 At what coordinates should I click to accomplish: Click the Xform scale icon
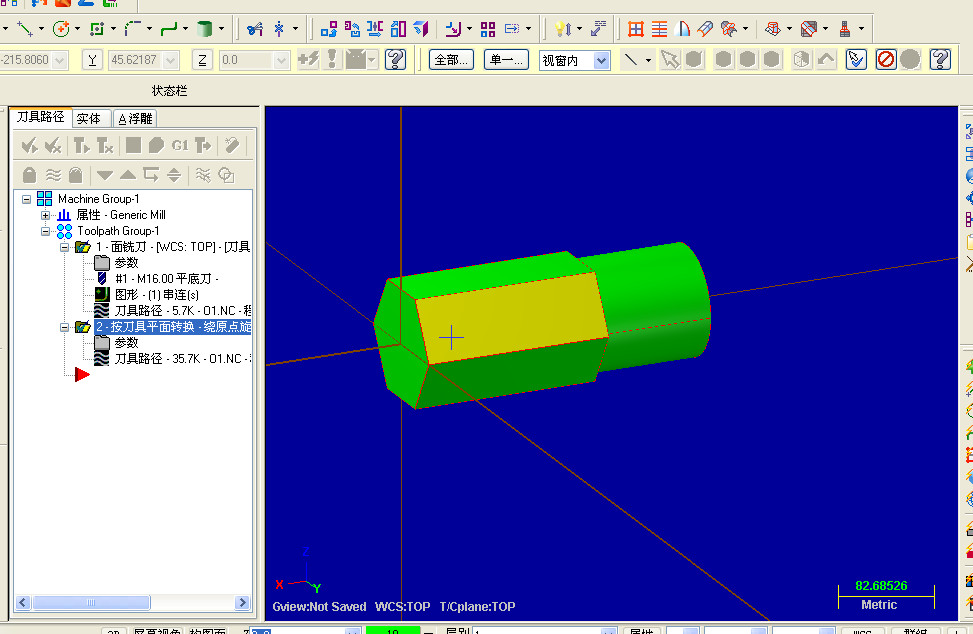point(398,29)
